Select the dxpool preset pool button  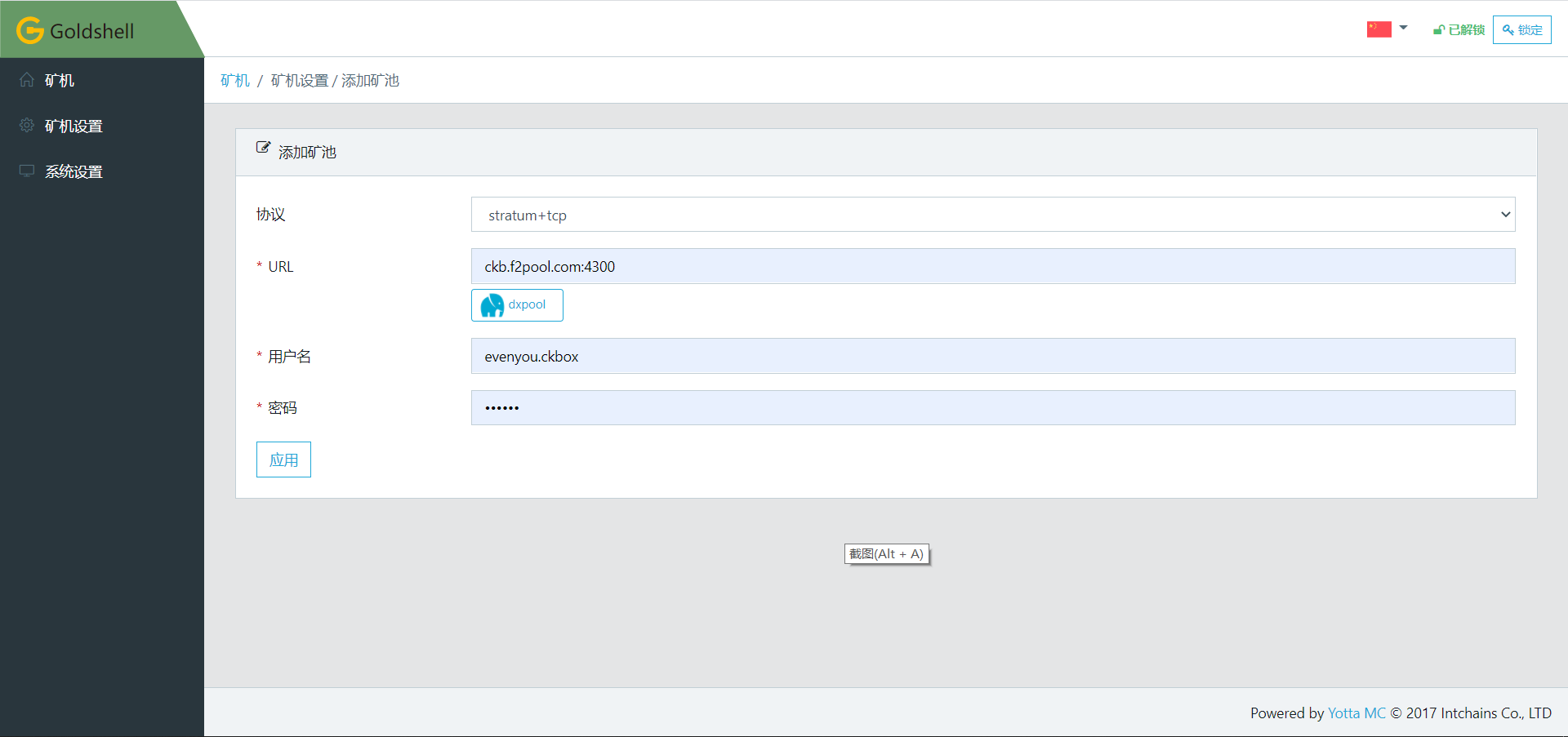(x=517, y=305)
